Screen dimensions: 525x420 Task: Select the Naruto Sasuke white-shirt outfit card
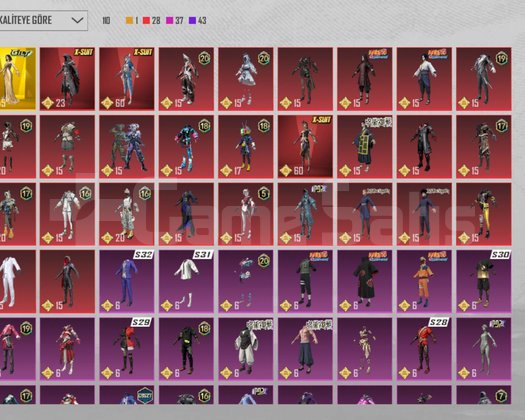[x=424, y=79]
